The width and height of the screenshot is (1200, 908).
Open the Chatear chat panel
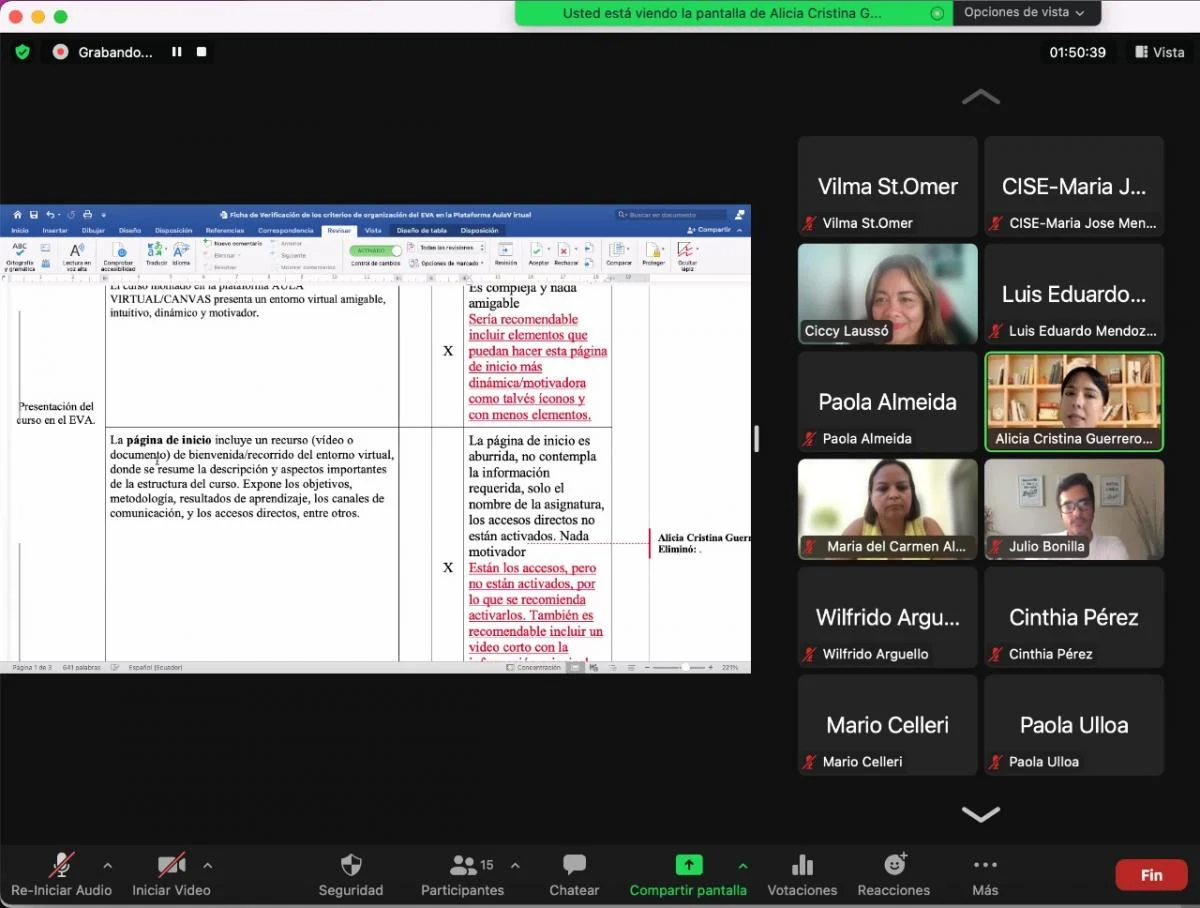[x=574, y=875]
